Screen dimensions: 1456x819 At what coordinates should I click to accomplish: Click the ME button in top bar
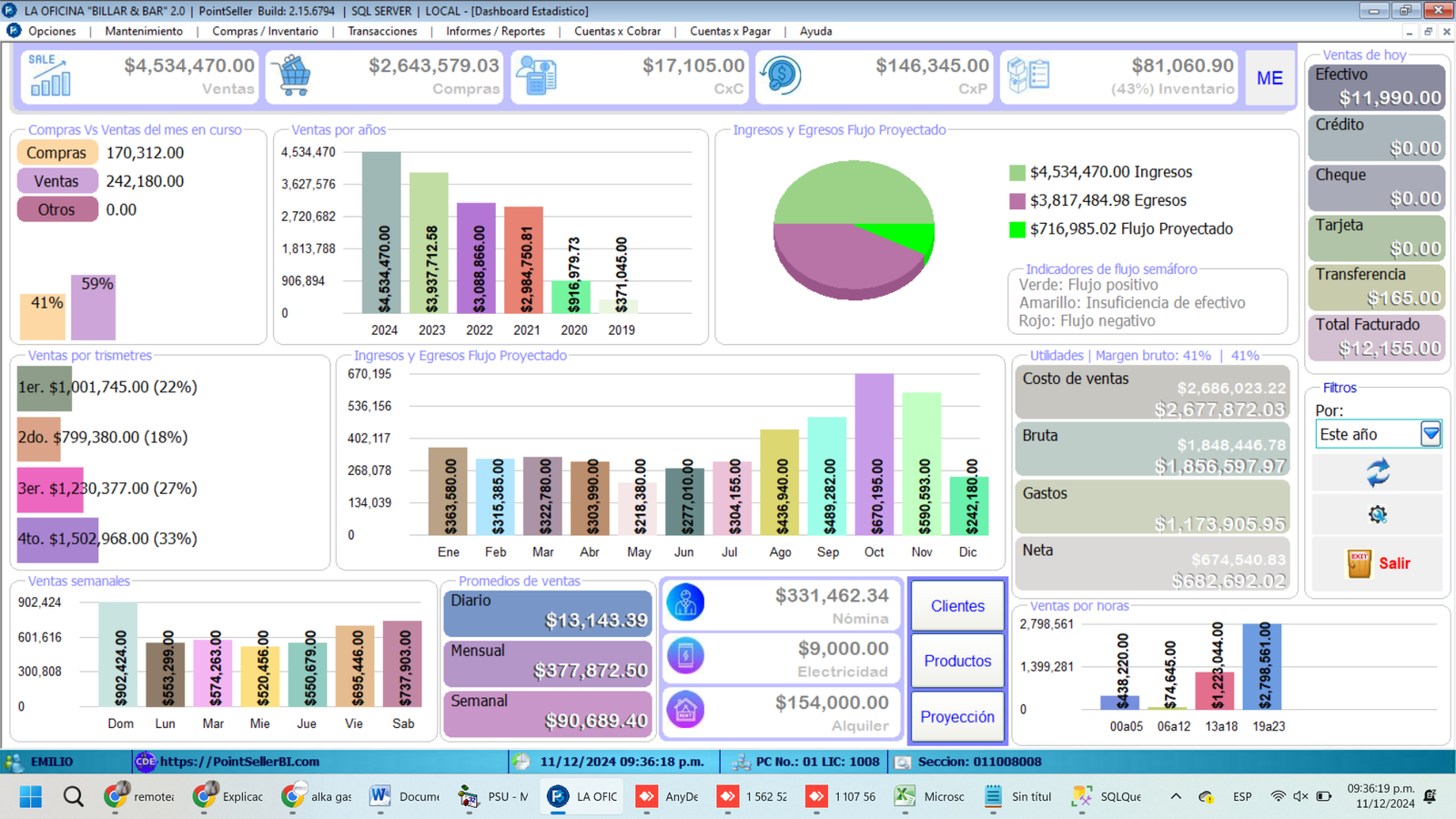point(1269,78)
